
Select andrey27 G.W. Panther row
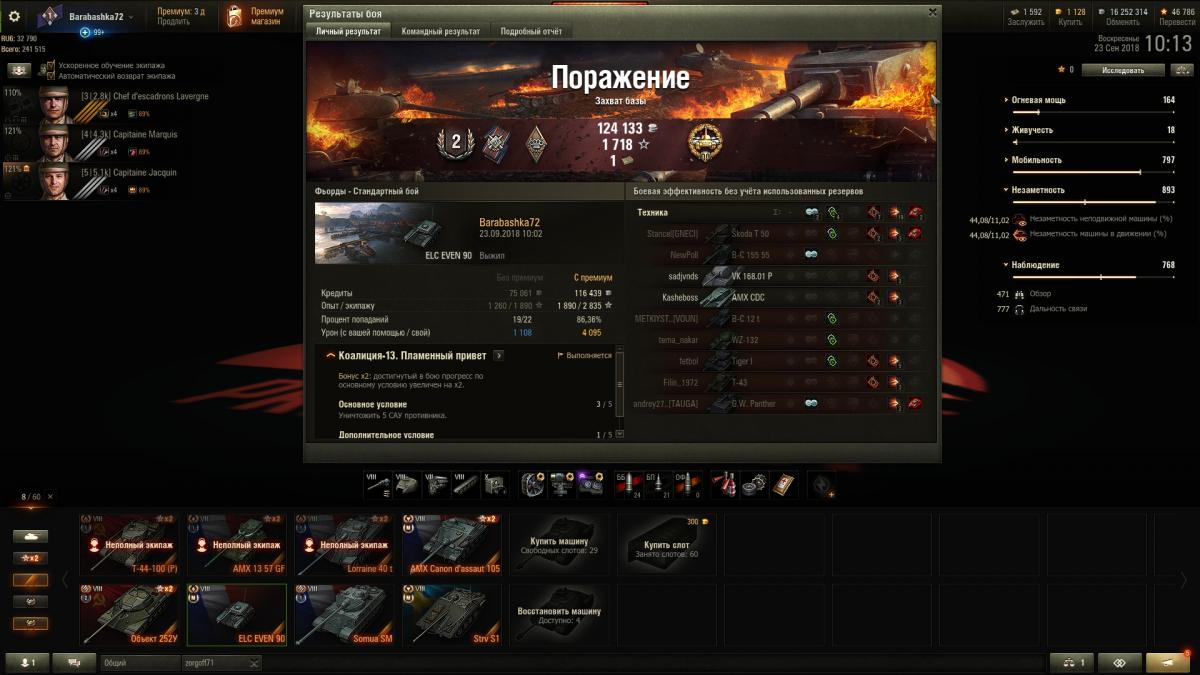780,404
